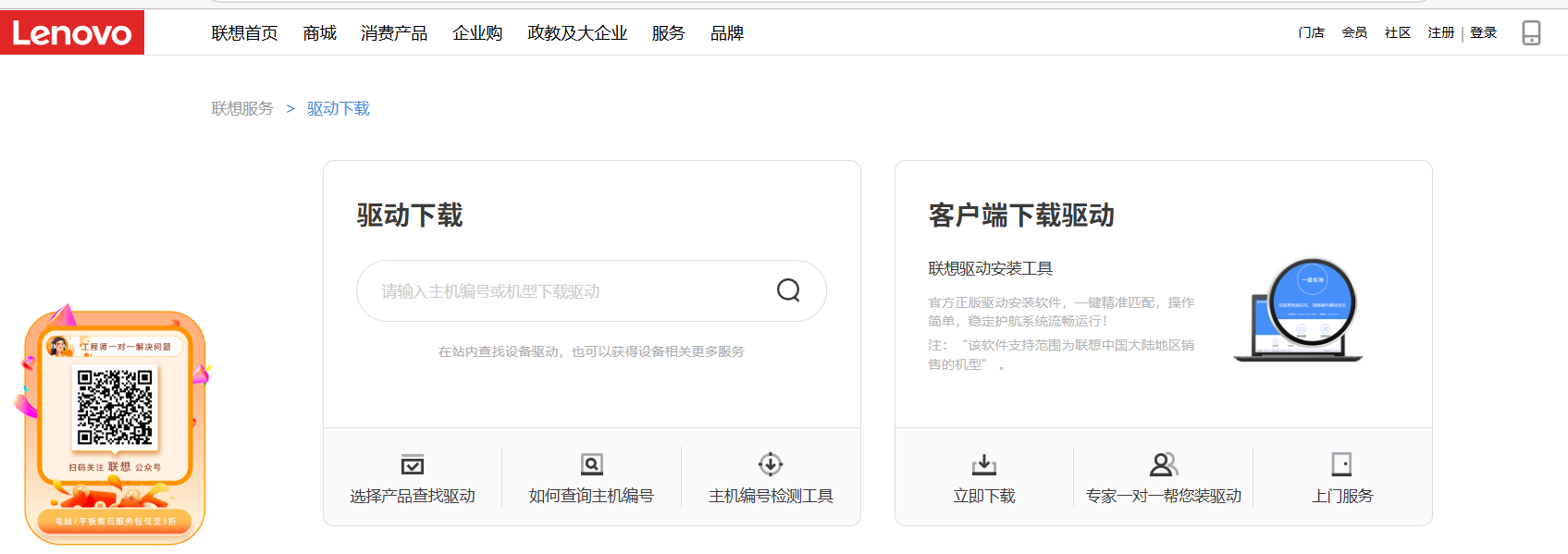This screenshot has width=1568, height=554.
Task: Open the 服务 menu item
Action: [668, 33]
